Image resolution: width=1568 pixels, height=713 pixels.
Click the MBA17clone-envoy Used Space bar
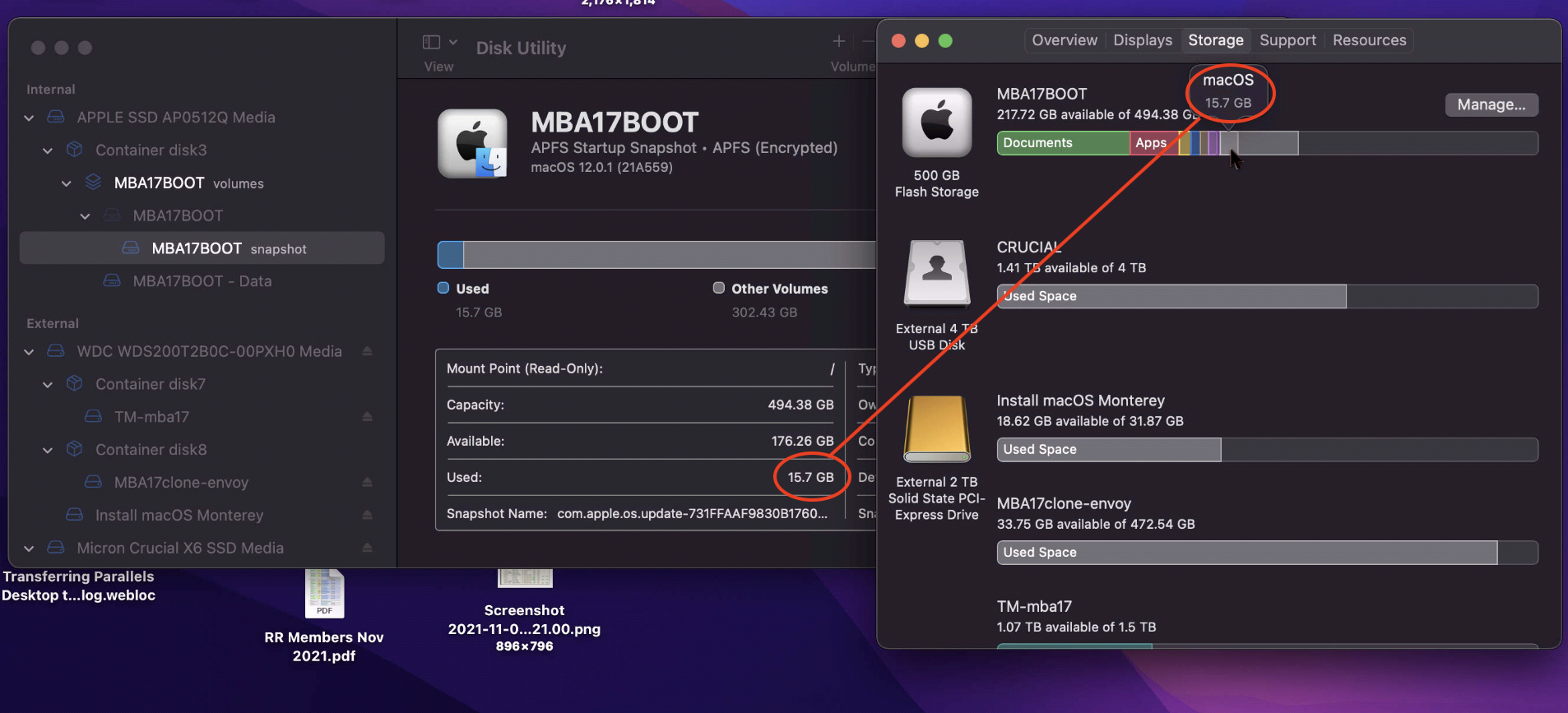tap(1247, 553)
